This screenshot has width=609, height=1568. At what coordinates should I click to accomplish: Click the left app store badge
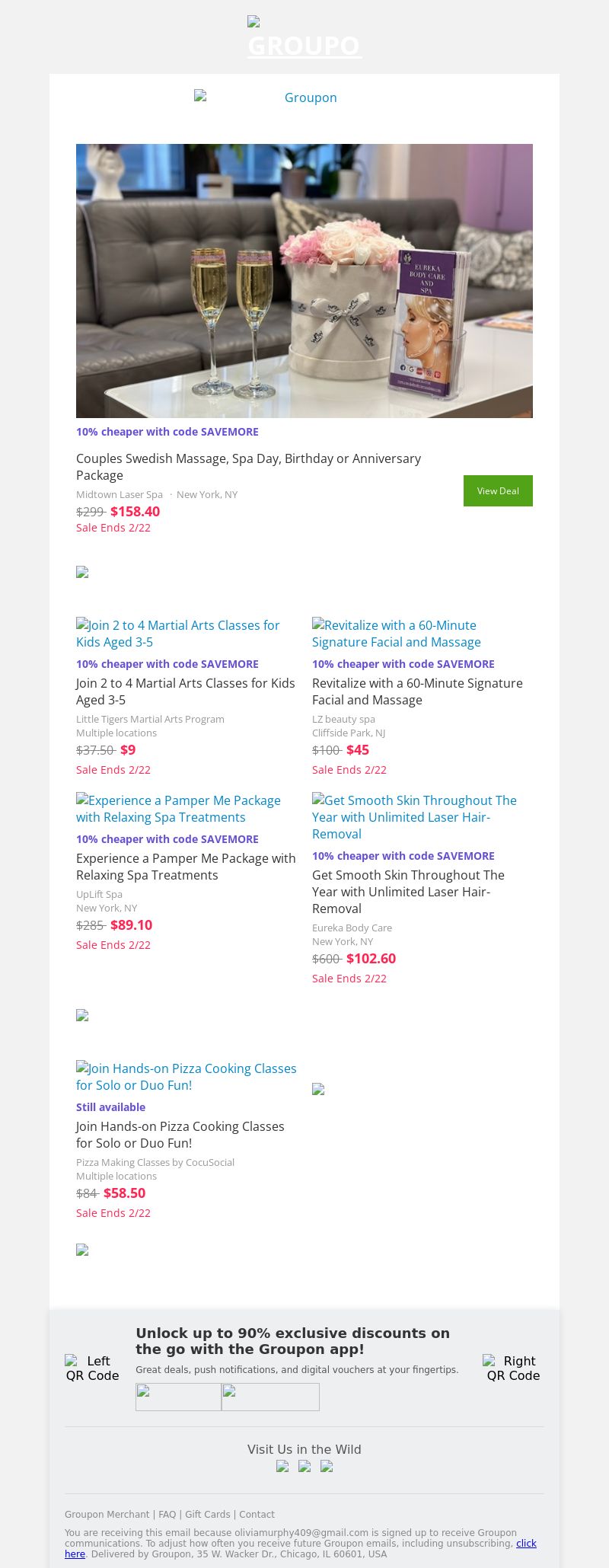coord(178,1397)
